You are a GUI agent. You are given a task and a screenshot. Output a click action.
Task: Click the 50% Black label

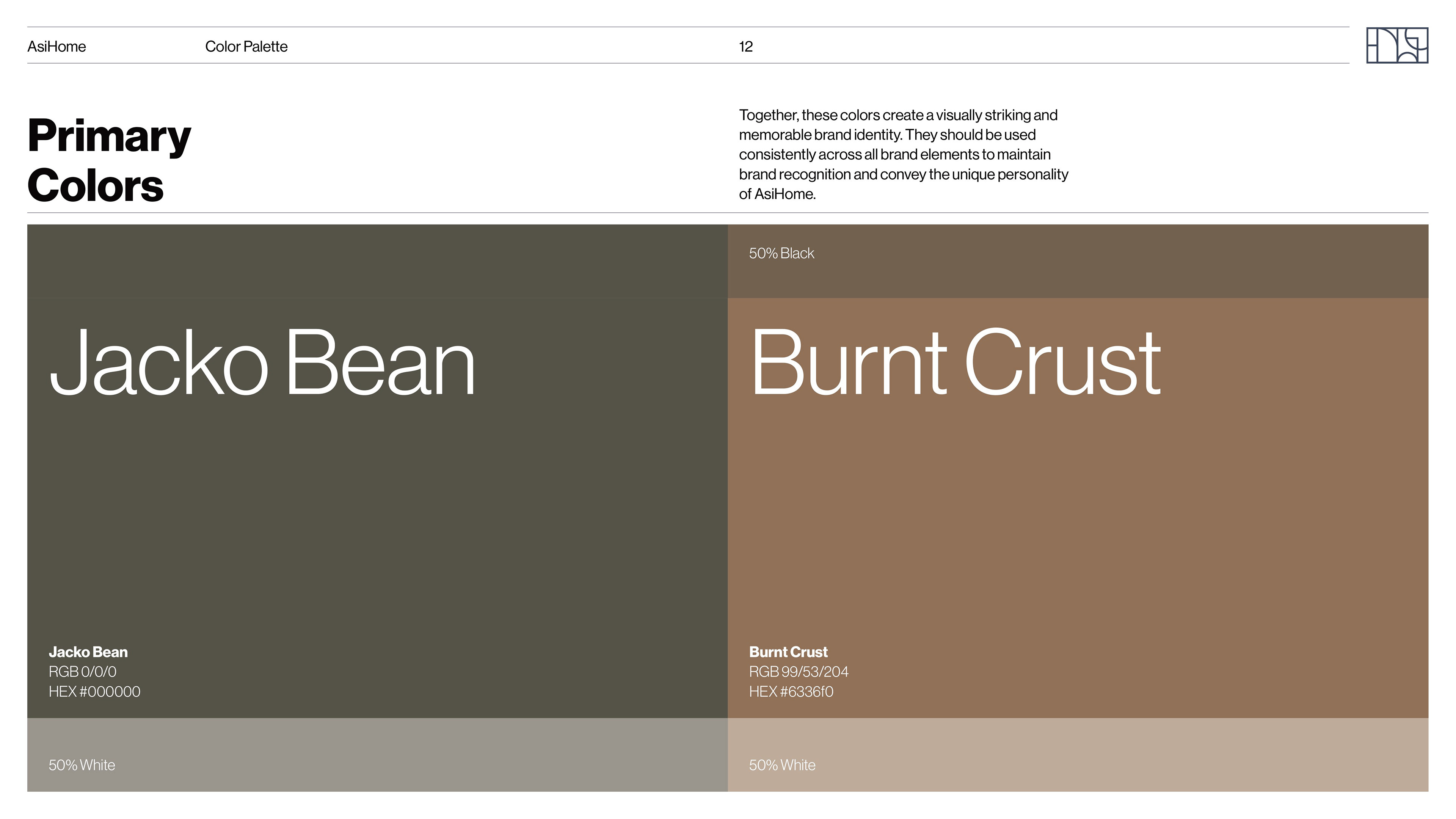point(781,253)
